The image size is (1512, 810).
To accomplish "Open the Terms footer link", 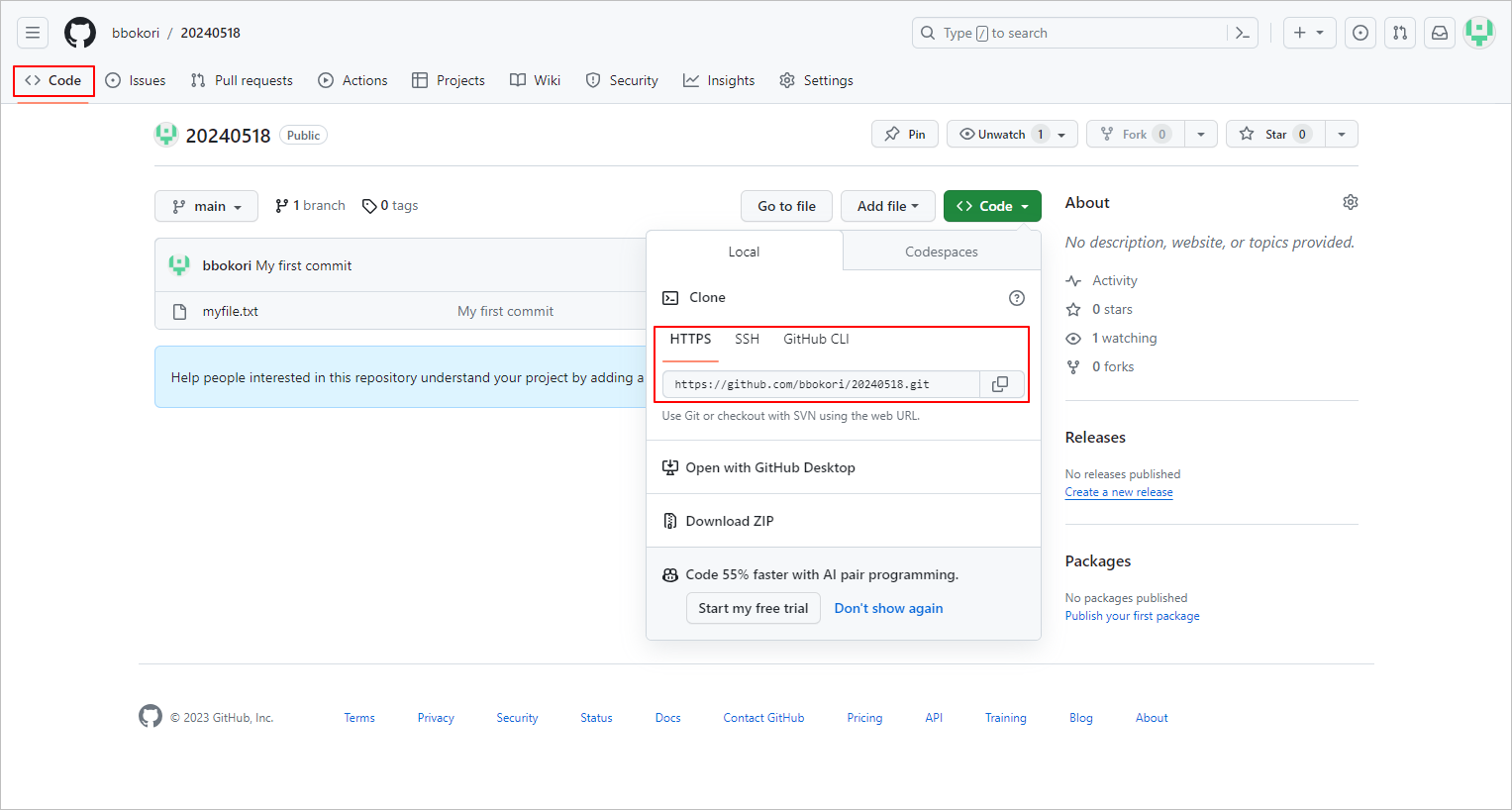I will [x=359, y=718].
